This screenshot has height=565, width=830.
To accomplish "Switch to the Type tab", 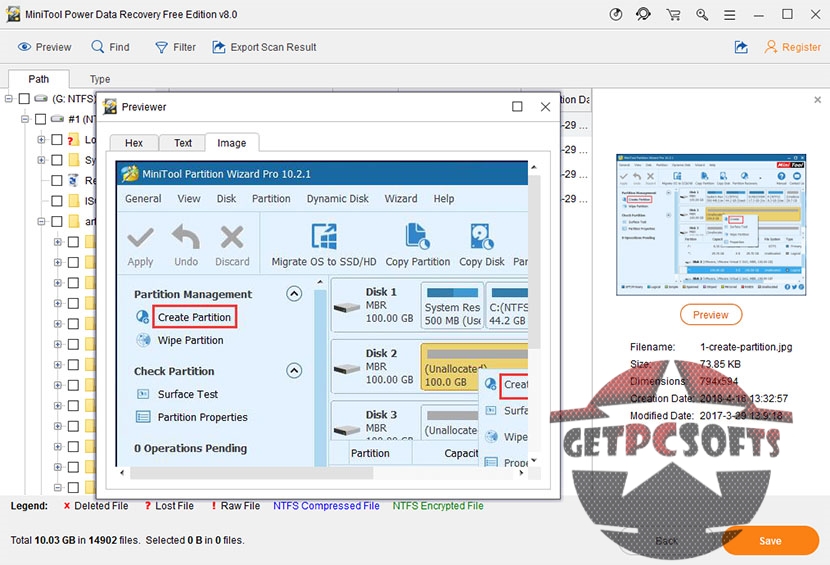I will [x=100, y=79].
